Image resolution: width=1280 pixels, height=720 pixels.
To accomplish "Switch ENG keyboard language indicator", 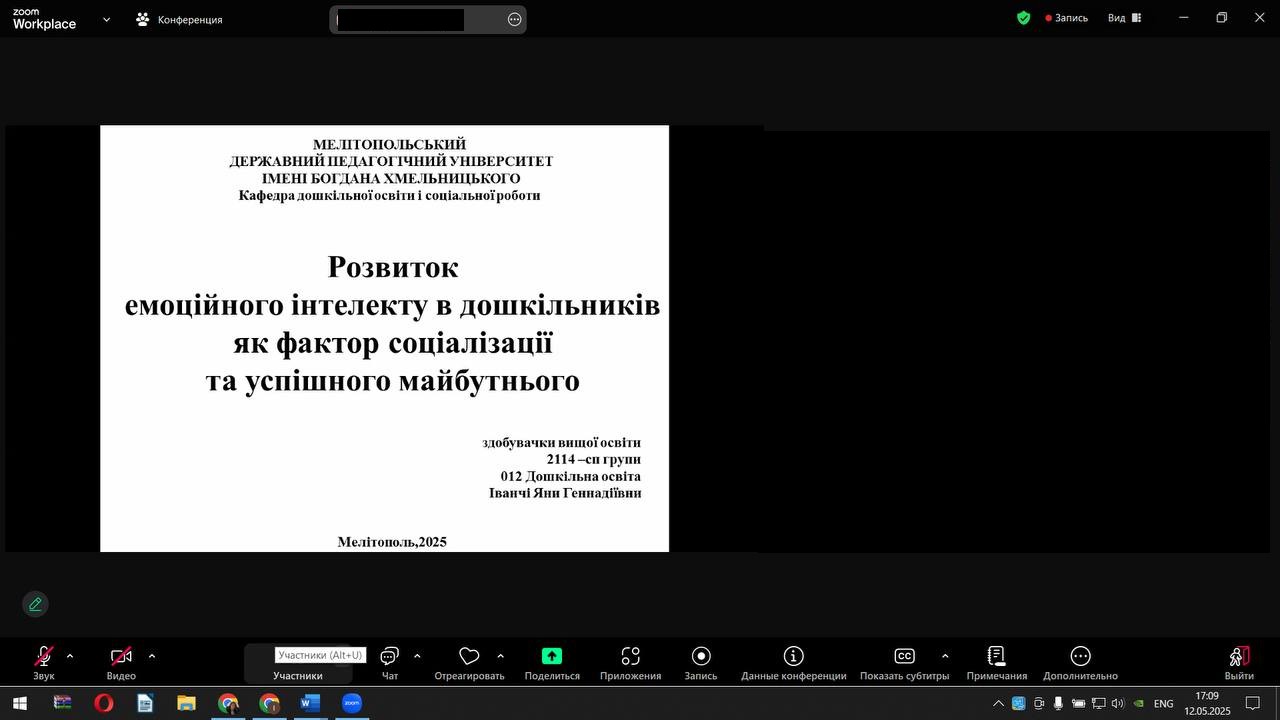I will coord(1163,704).
